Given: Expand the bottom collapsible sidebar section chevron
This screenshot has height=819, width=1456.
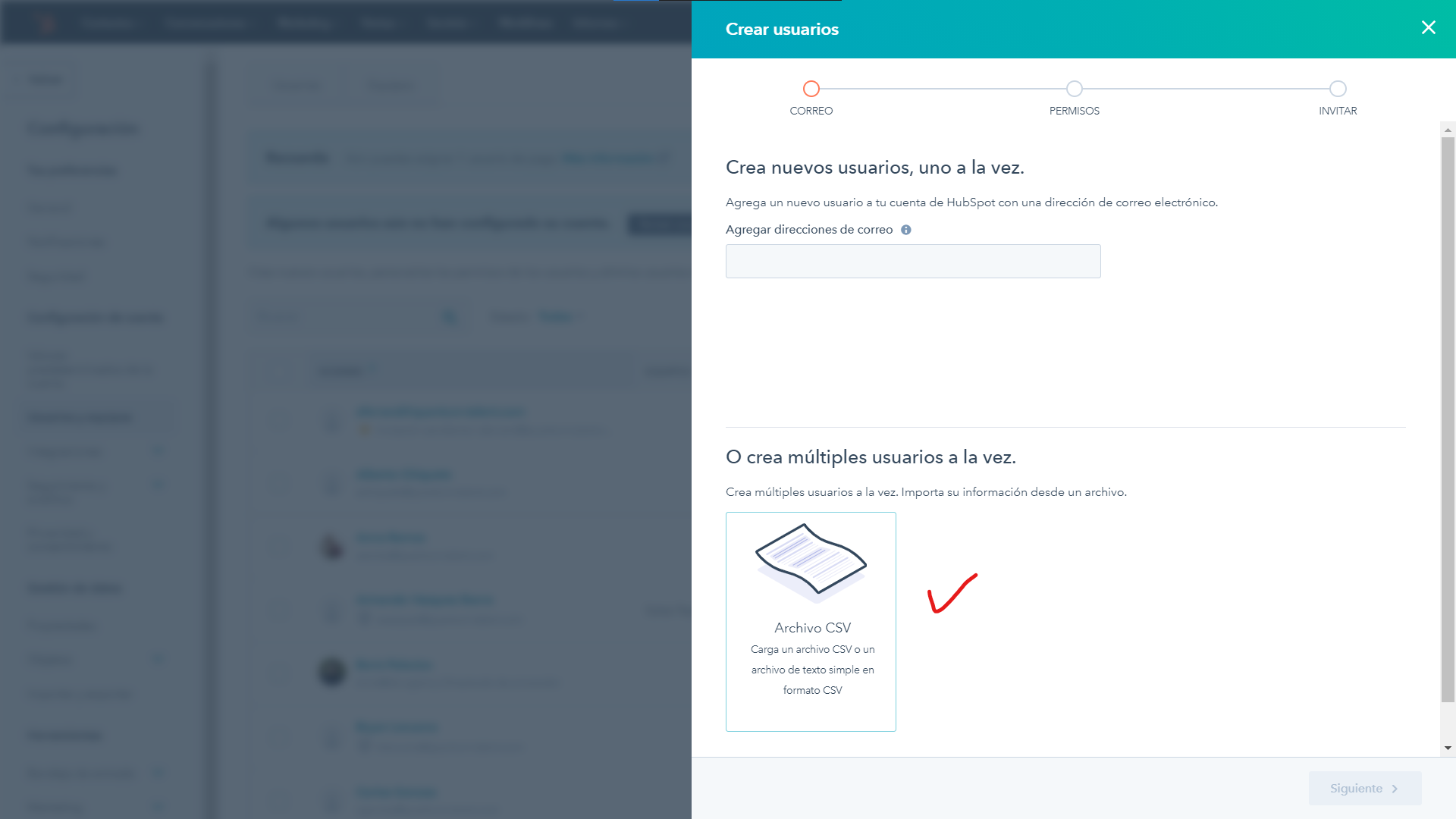Looking at the screenshot, I should [158, 806].
